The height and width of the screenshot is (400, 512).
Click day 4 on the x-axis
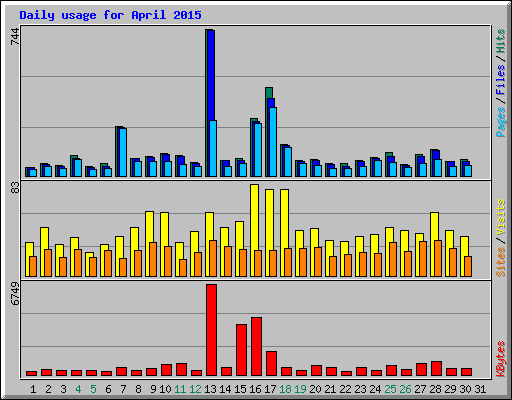pyautogui.click(x=78, y=389)
